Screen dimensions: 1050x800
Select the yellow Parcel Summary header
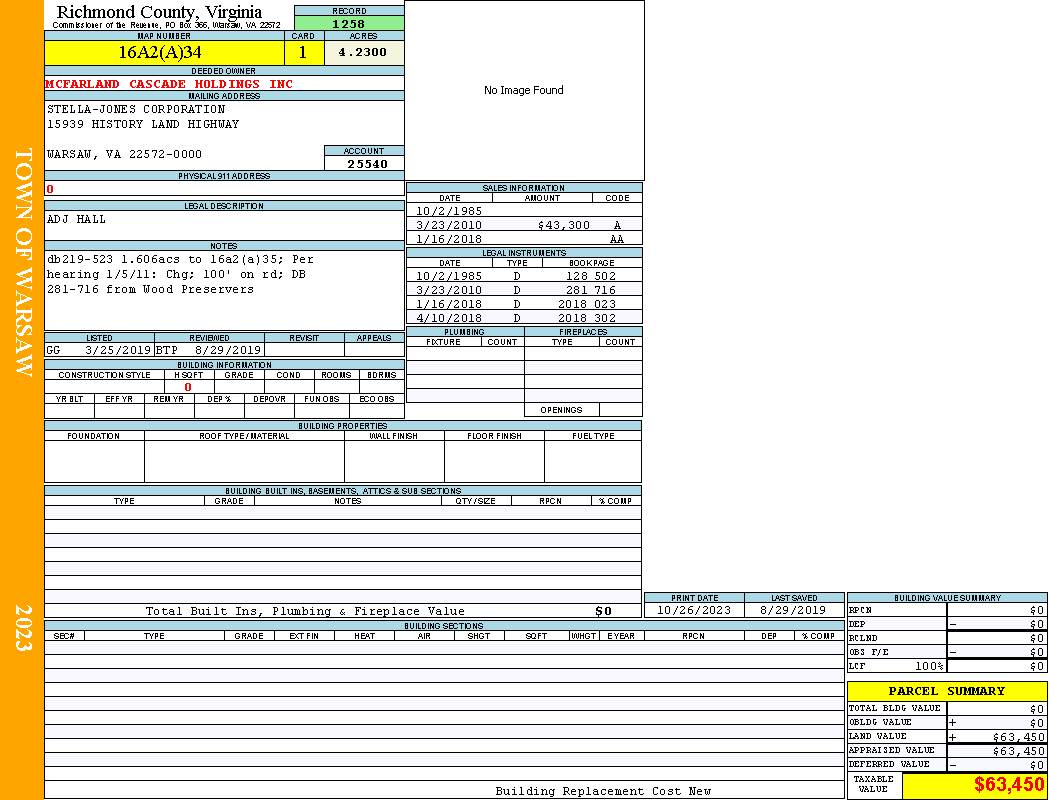946,691
